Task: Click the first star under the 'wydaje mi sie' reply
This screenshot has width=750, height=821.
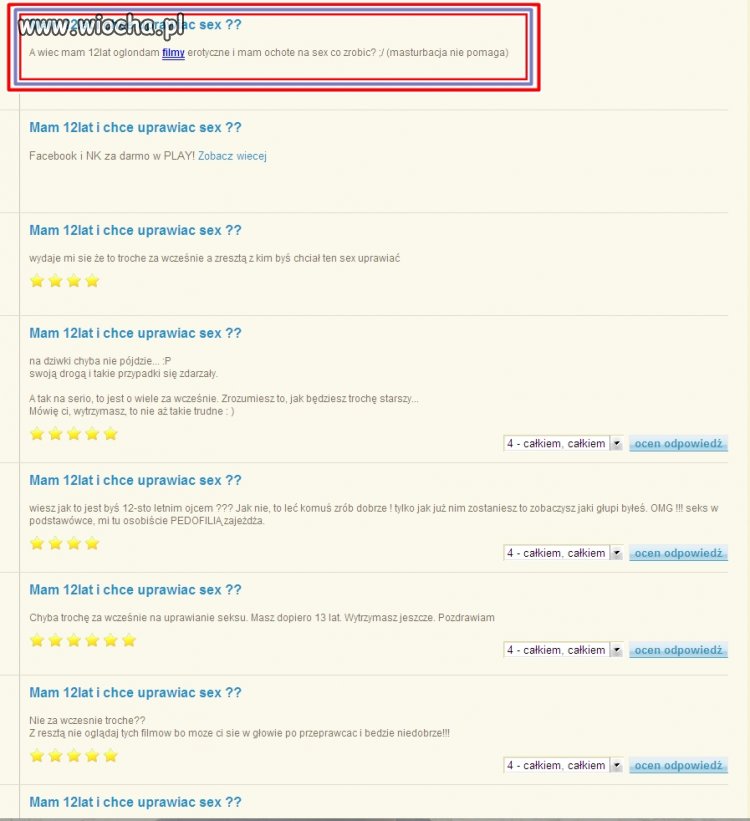Action: point(37,281)
